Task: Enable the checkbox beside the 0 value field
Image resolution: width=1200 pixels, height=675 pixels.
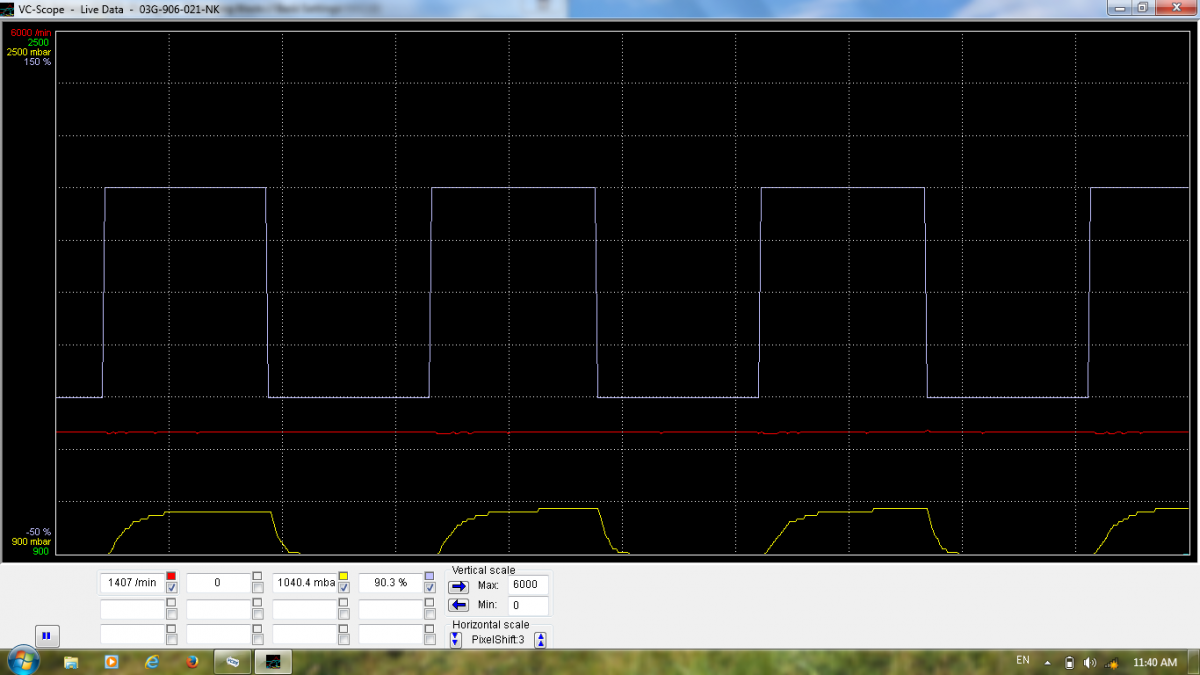Action: (x=257, y=588)
